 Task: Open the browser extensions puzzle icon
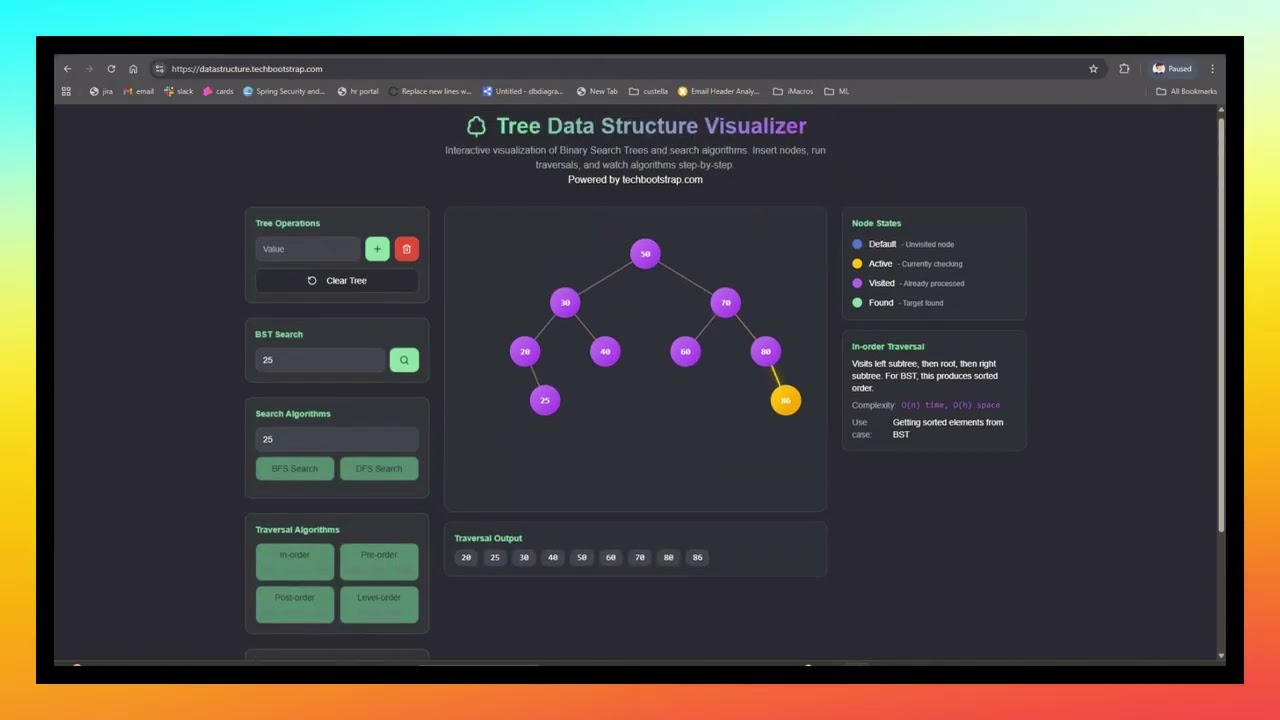pos(1124,69)
